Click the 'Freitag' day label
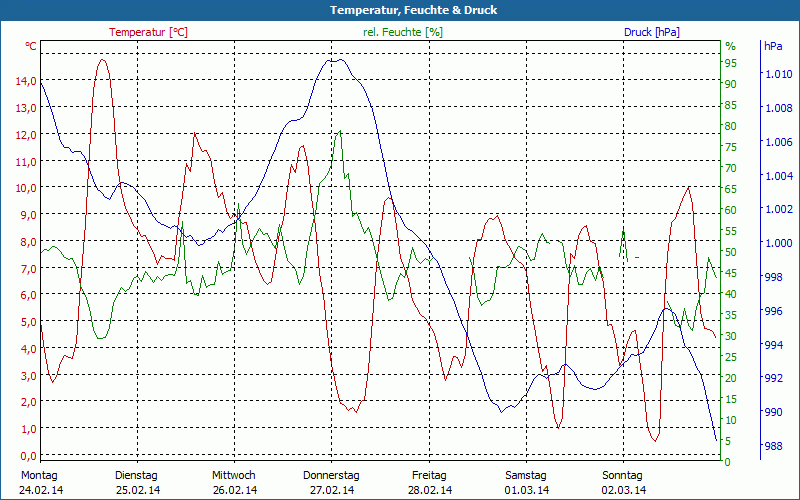 click(x=428, y=475)
